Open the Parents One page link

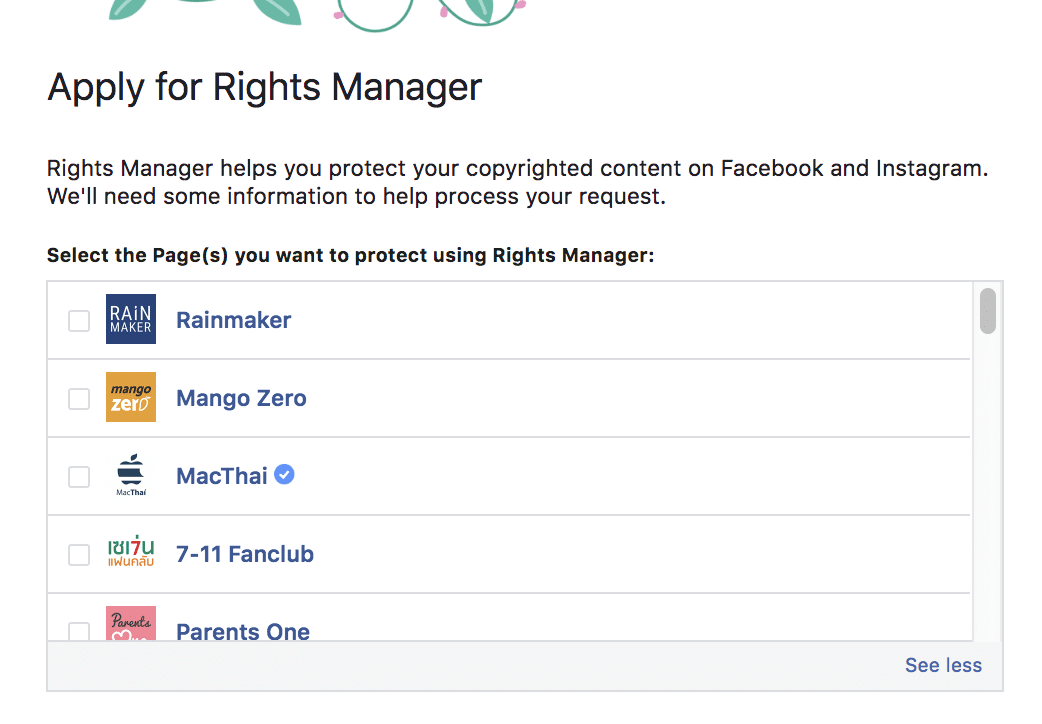click(x=243, y=631)
